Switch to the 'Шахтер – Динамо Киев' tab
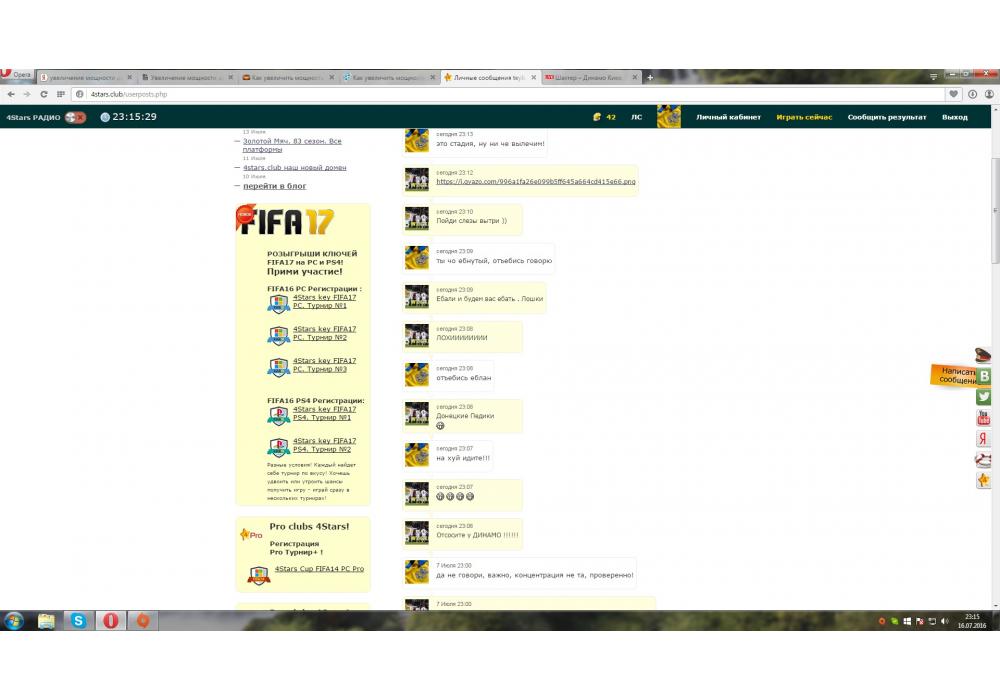The image size is (1000, 700). [588, 77]
